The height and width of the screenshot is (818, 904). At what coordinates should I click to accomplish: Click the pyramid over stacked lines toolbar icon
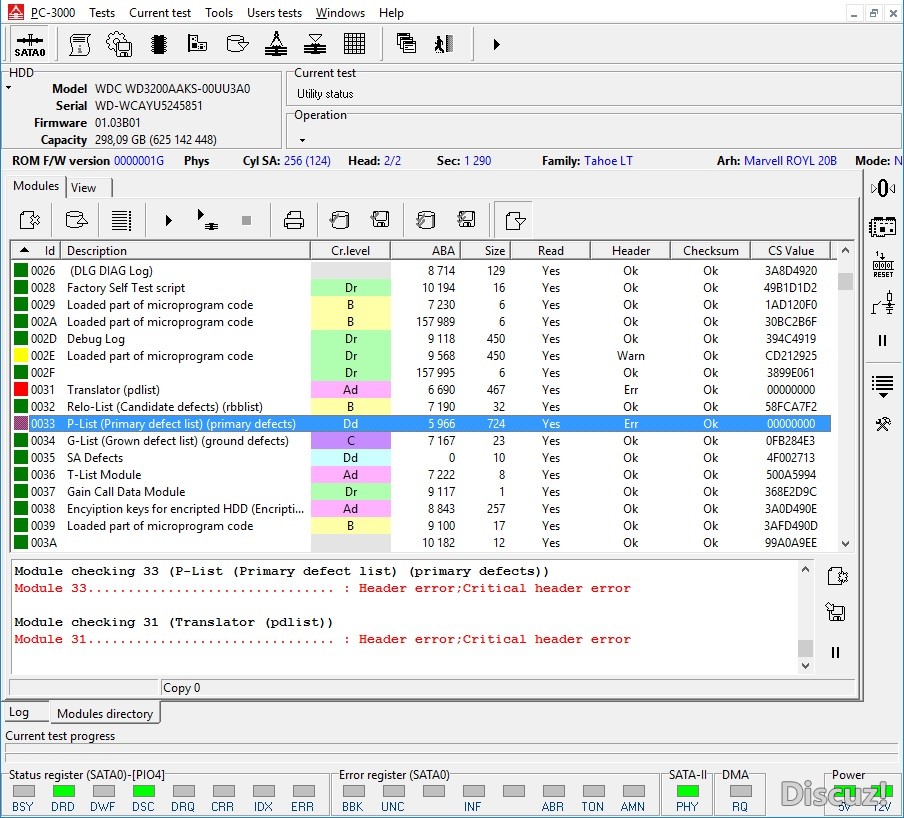[x=276, y=44]
